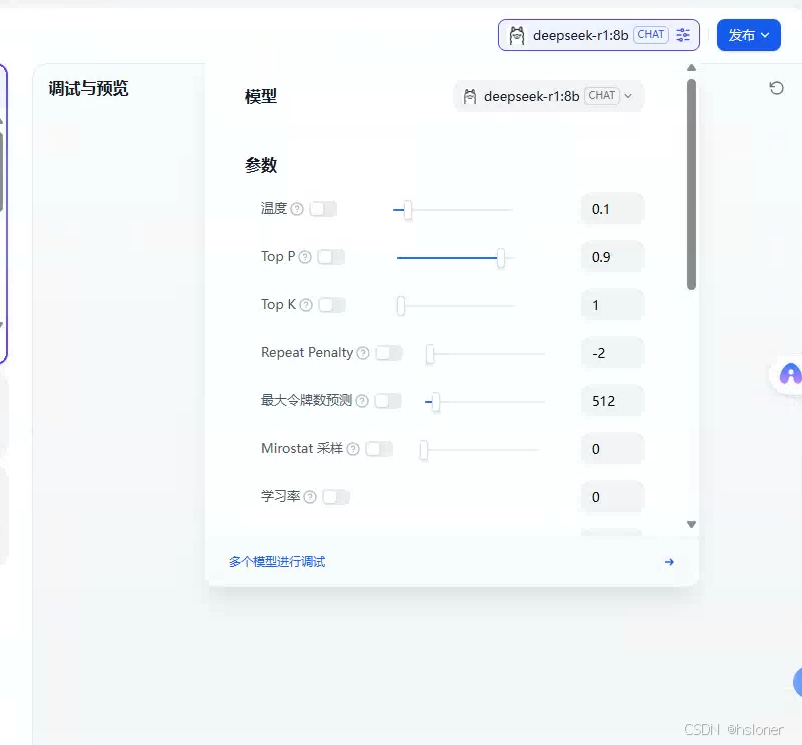The height and width of the screenshot is (745, 802).
Task: Click the 参数 section heading
Action: point(261,165)
